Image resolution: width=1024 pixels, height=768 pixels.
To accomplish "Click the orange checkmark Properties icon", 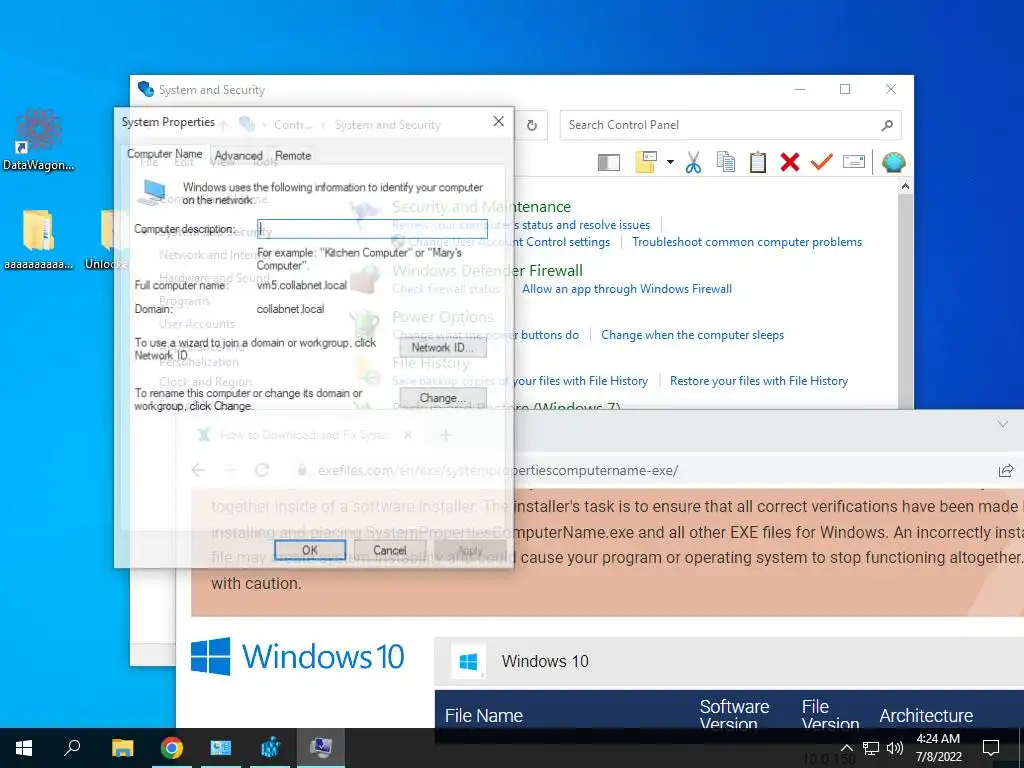I will tap(822, 161).
